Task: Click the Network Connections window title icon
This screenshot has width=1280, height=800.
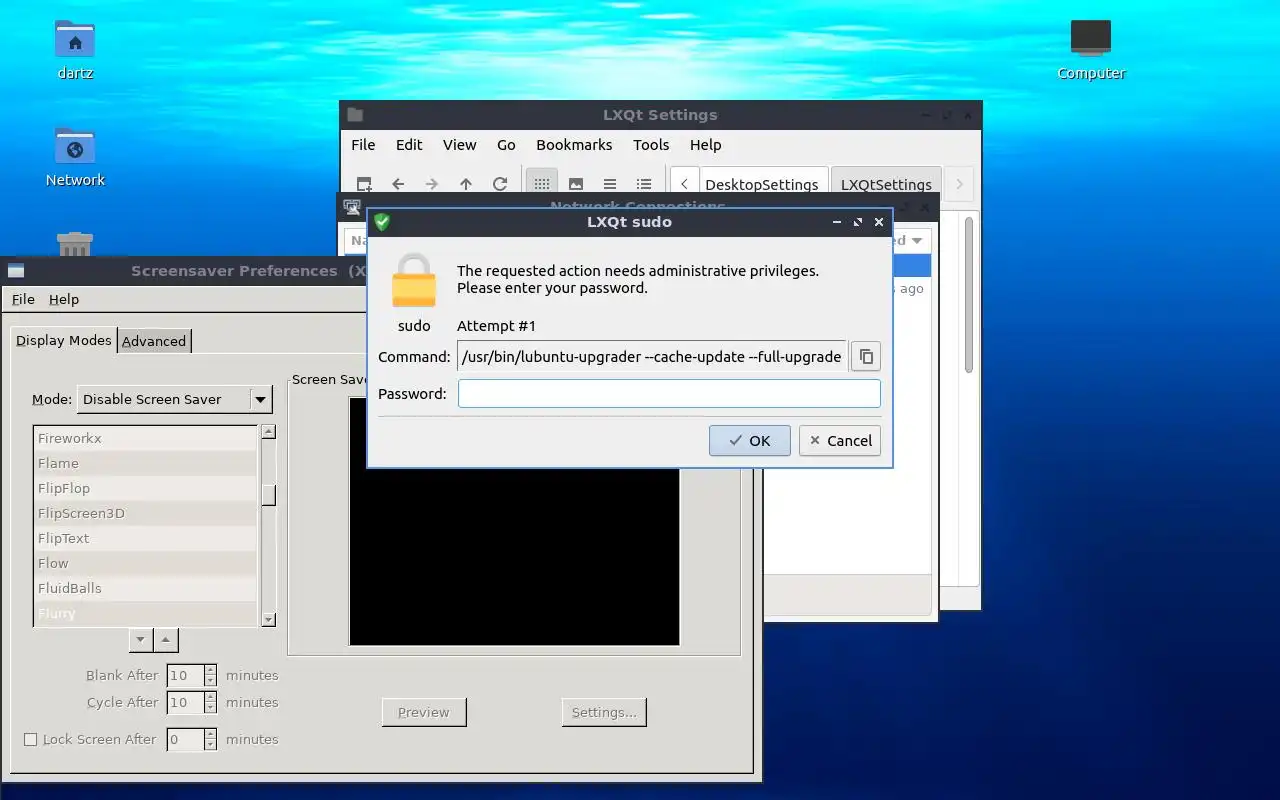Action: pyautogui.click(x=352, y=207)
